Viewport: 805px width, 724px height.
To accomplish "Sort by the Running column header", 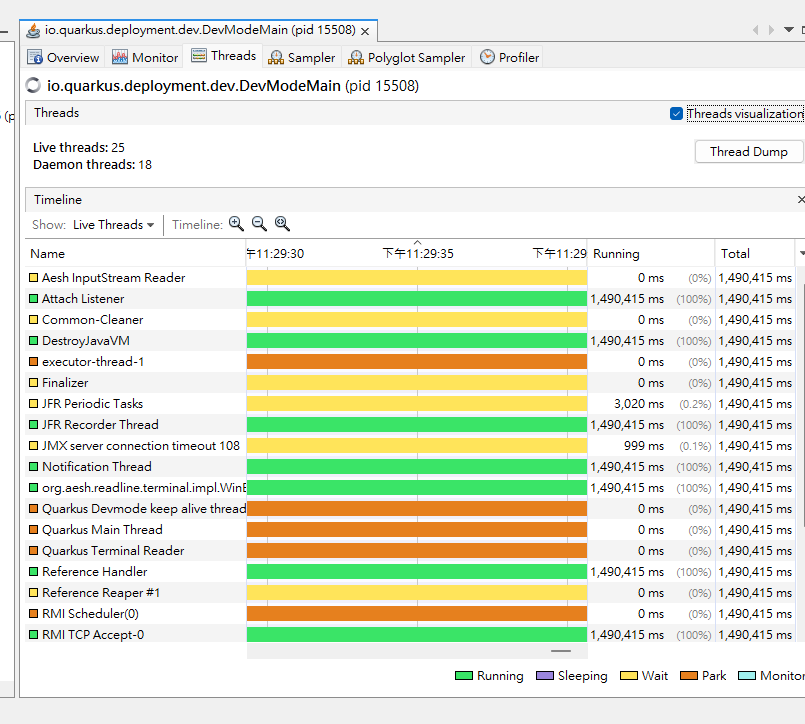I will click(x=650, y=253).
